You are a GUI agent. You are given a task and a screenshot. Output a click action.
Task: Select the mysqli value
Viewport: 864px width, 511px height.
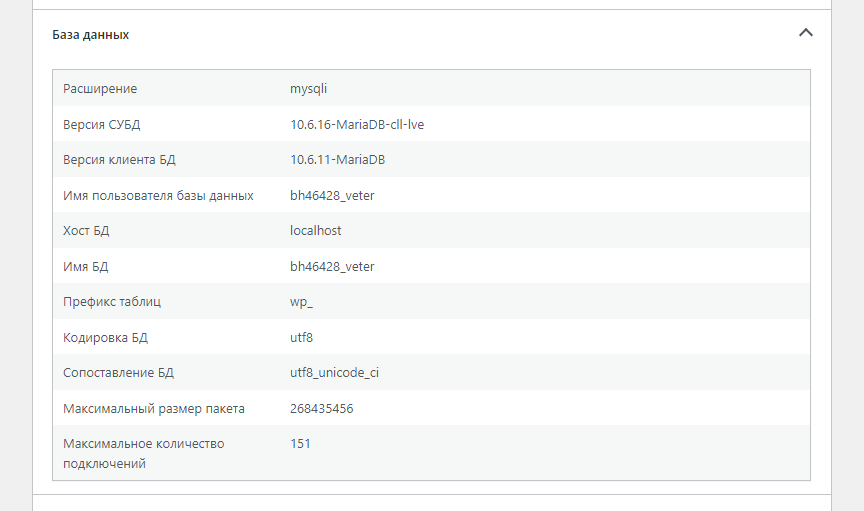click(309, 89)
